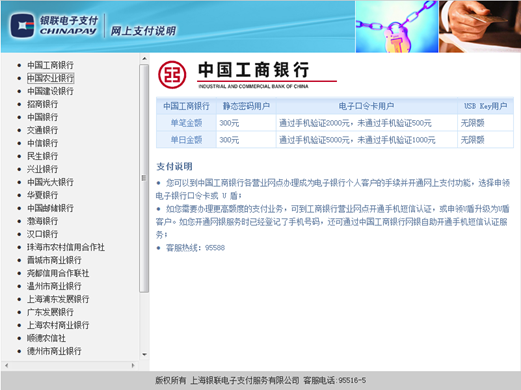The height and width of the screenshot is (390, 521).
Task: Select 晋城市商业银行 entry
Action: pyautogui.click(x=54, y=260)
